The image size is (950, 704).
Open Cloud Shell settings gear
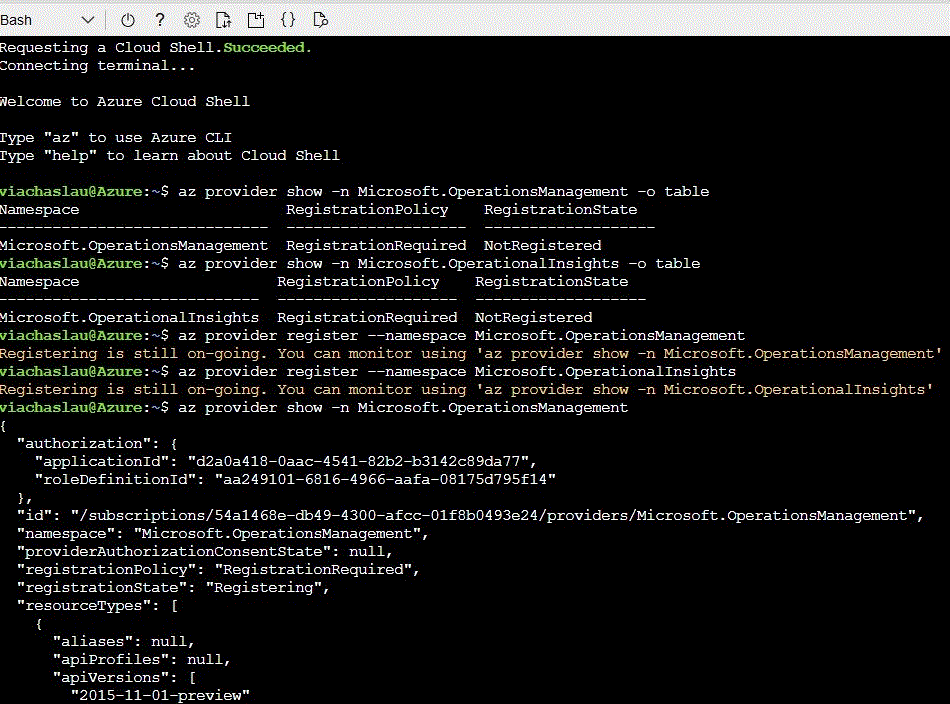(x=191, y=20)
